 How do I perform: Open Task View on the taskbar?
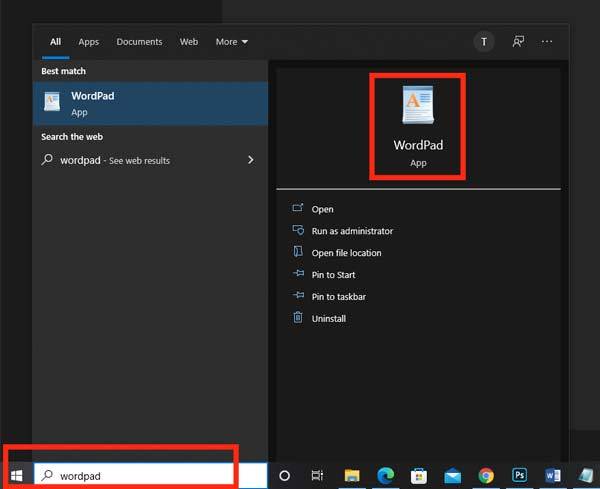pos(317,476)
